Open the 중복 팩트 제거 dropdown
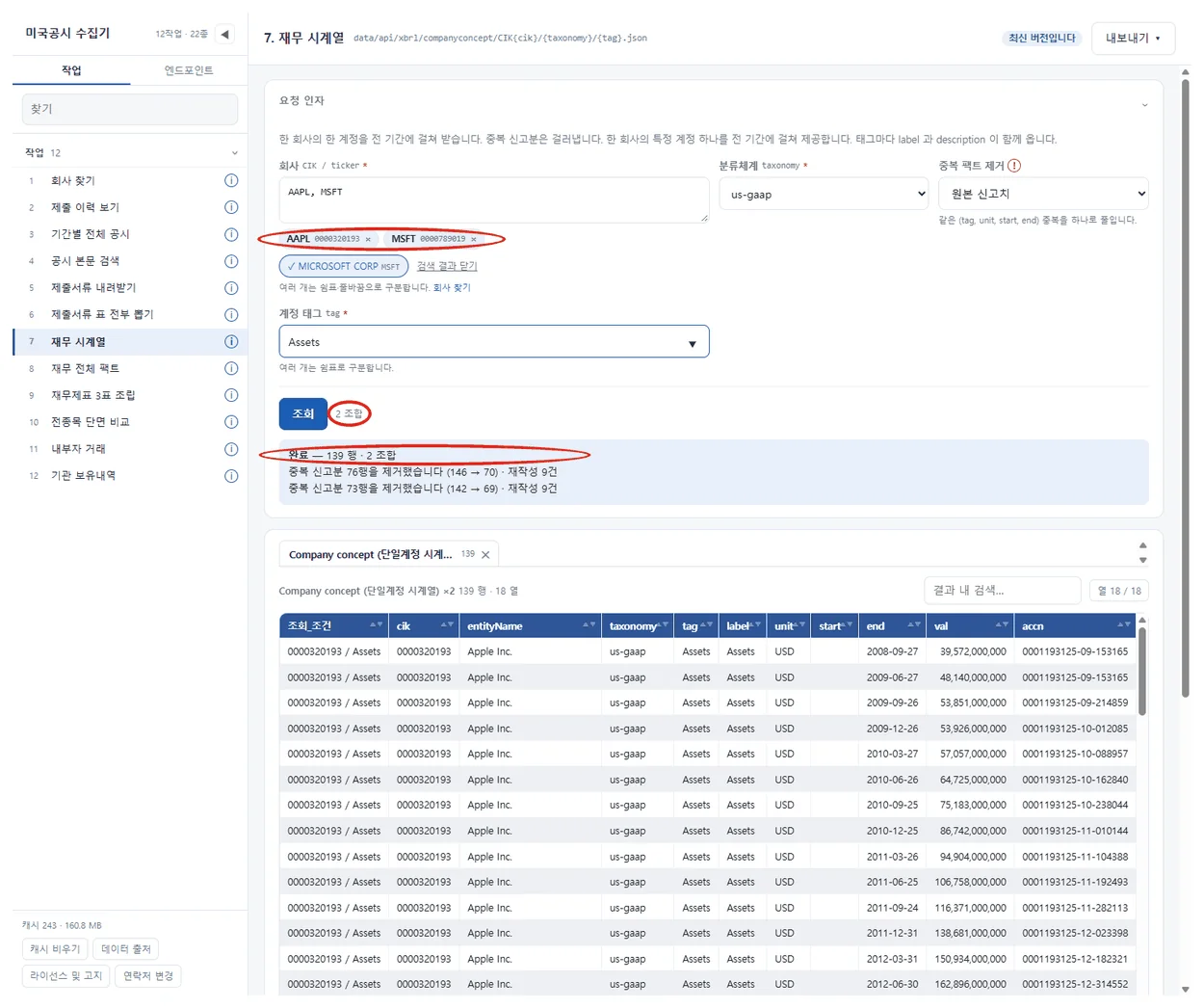Image resolution: width=1204 pixels, height=1008 pixels. tap(1044, 194)
